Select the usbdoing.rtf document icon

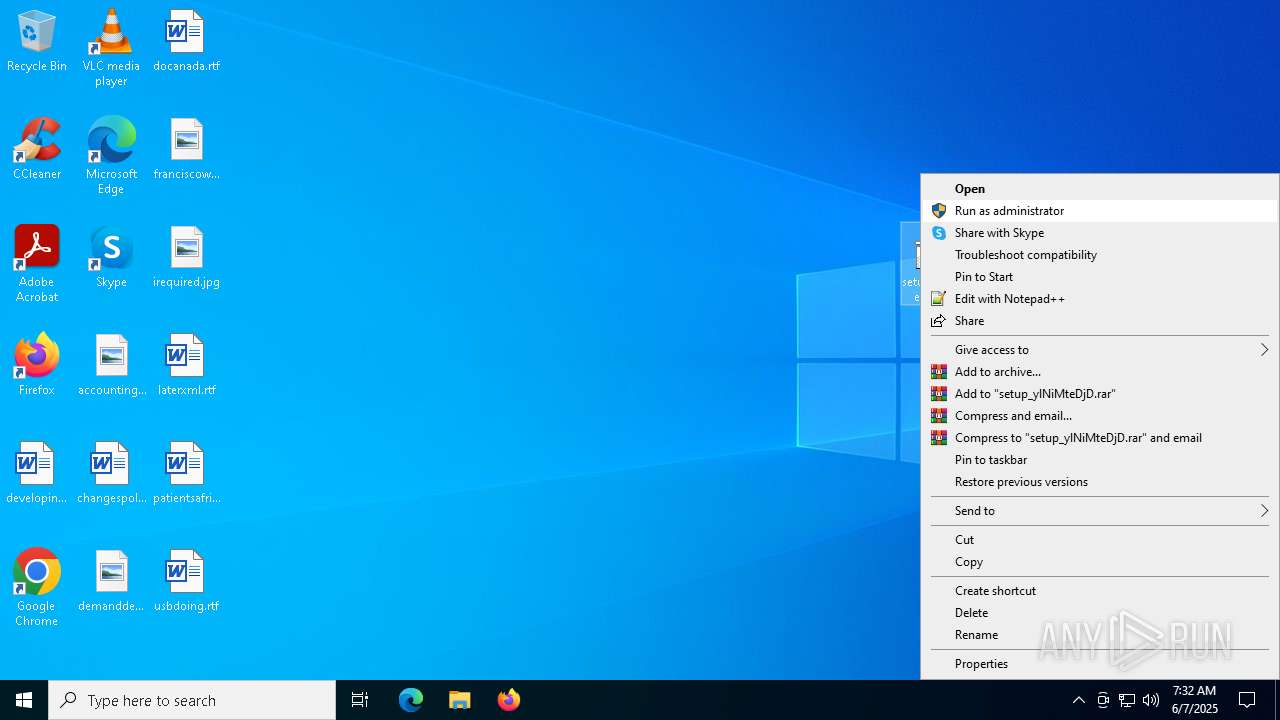click(186, 581)
